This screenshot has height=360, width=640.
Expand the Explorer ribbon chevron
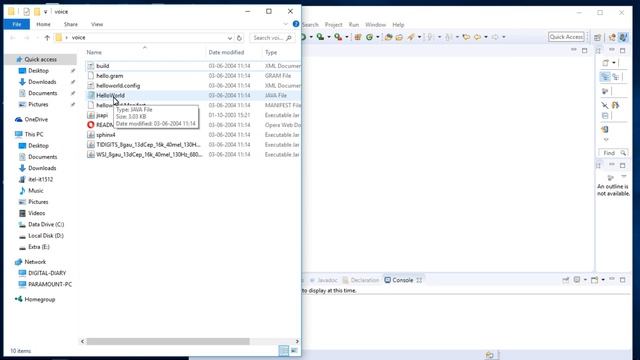[285, 24]
